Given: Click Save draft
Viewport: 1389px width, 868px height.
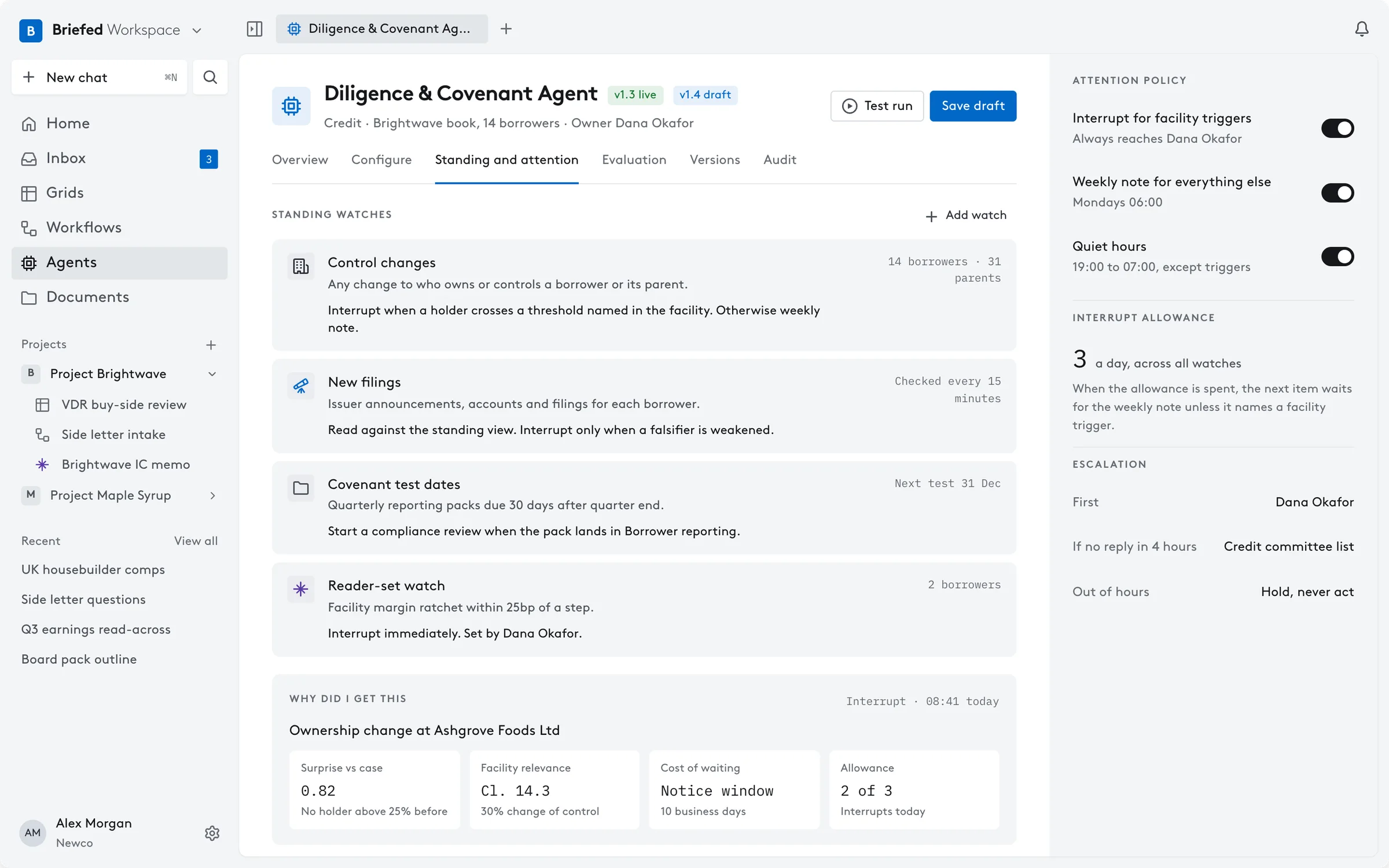Looking at the screenshot, I should pos(973,106).
